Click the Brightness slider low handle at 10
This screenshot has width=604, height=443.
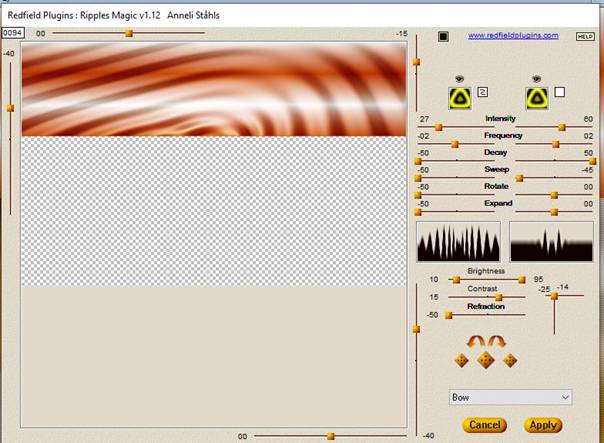(456, 280)
